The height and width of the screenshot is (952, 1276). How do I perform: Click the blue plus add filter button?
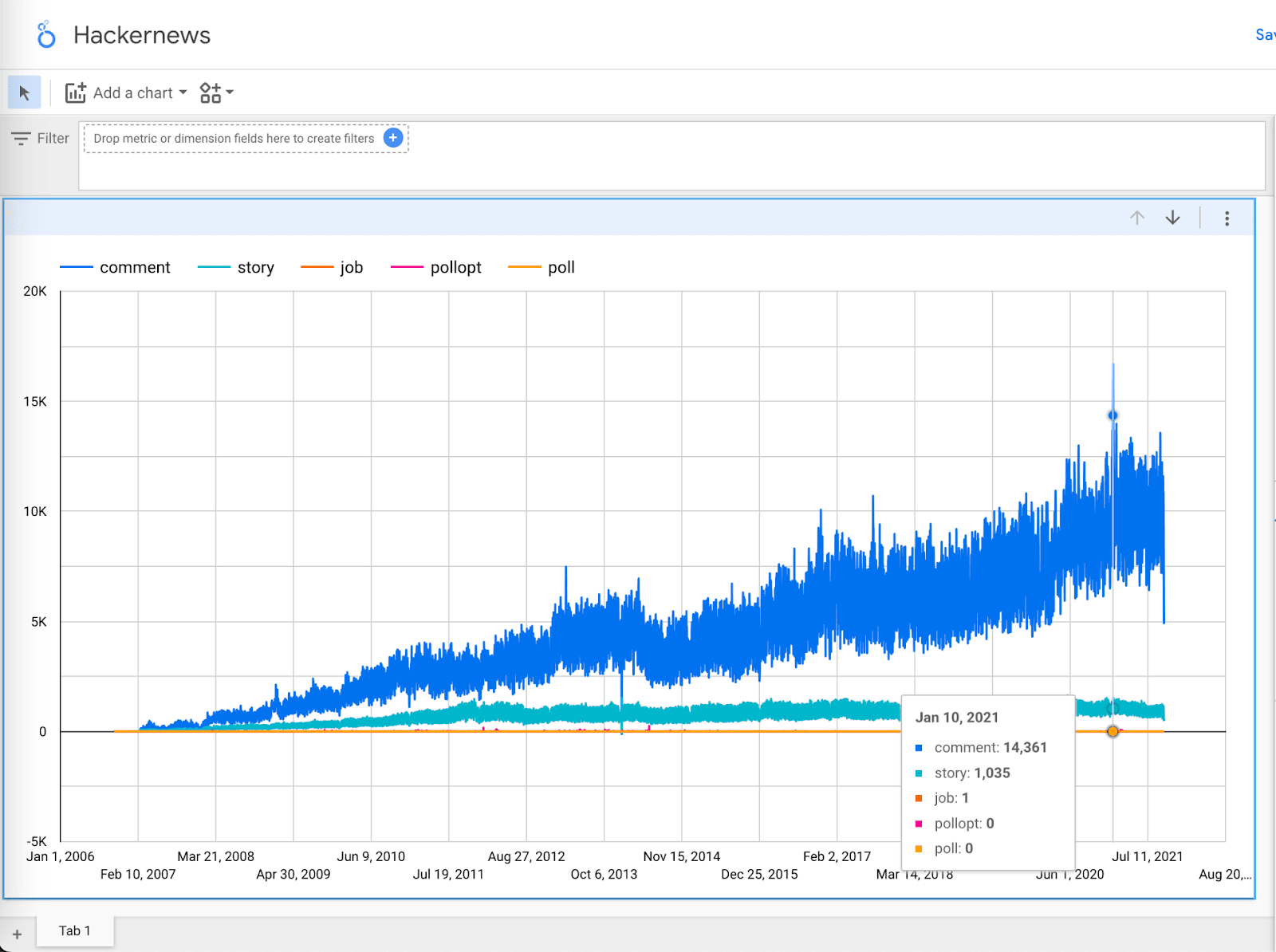(393, 138)
